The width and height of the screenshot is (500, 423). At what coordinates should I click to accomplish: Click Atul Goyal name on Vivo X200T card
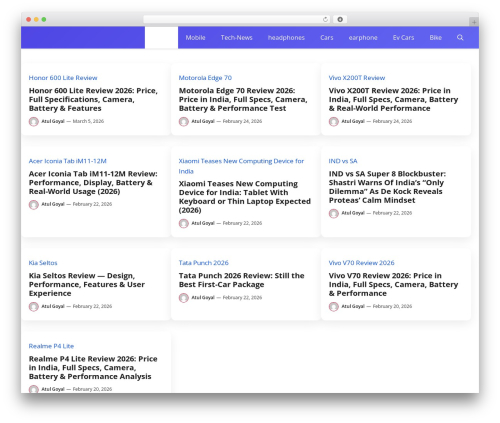click(353, 121)
